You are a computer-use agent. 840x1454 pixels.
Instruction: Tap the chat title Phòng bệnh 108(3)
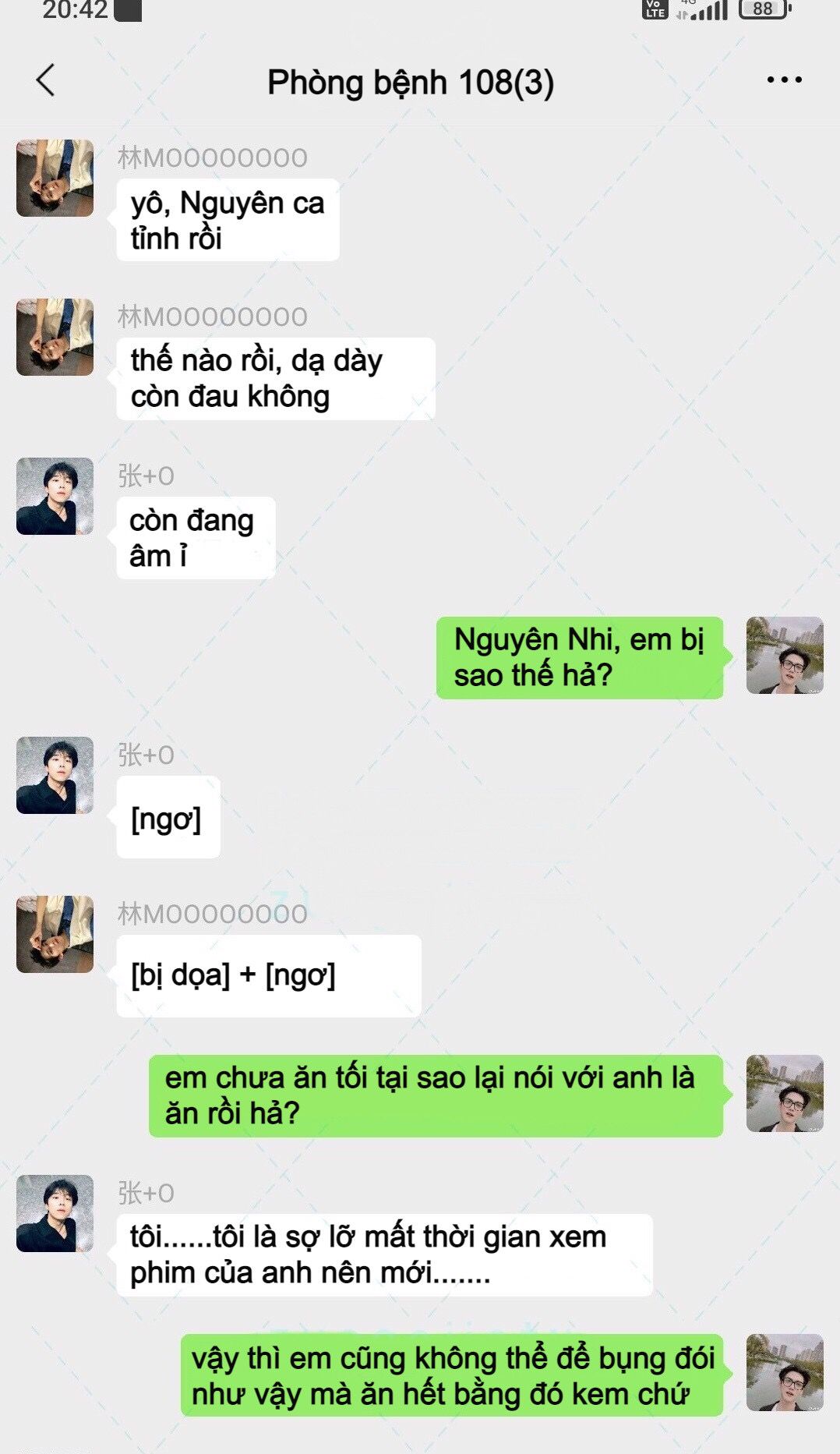(x=411, y=83)
